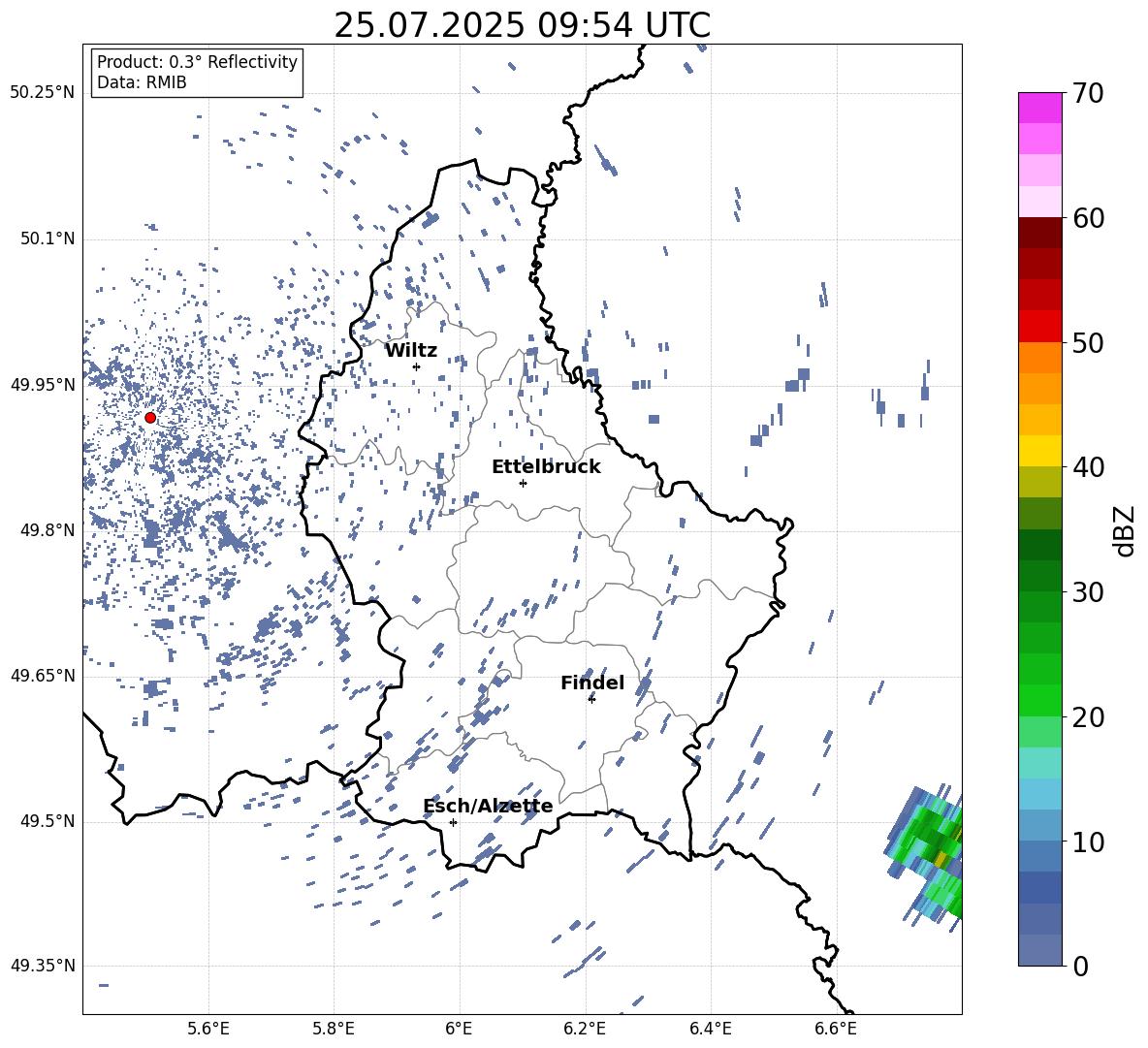
Task: Click the Esch/Alzette location cross marker
Action: tap(453, 822)
